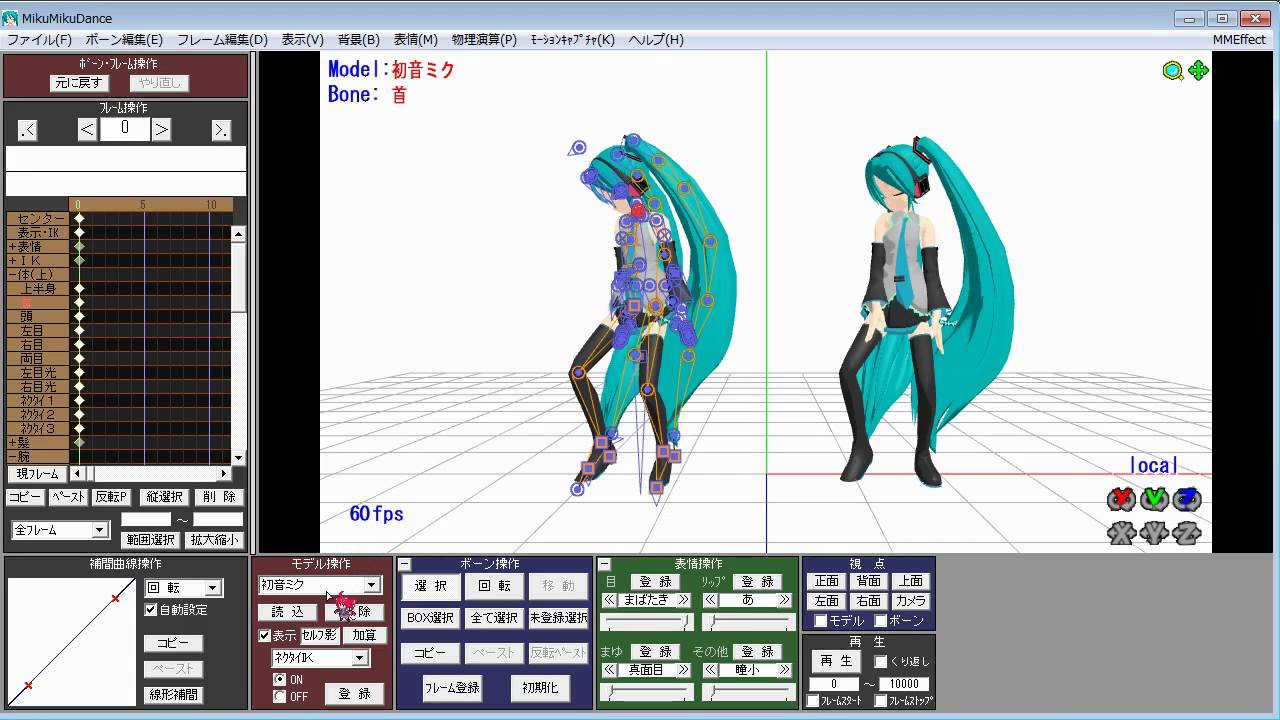
Task: Click next eye morph » arrow beside まばたき
Action: [x=683, y=600]
